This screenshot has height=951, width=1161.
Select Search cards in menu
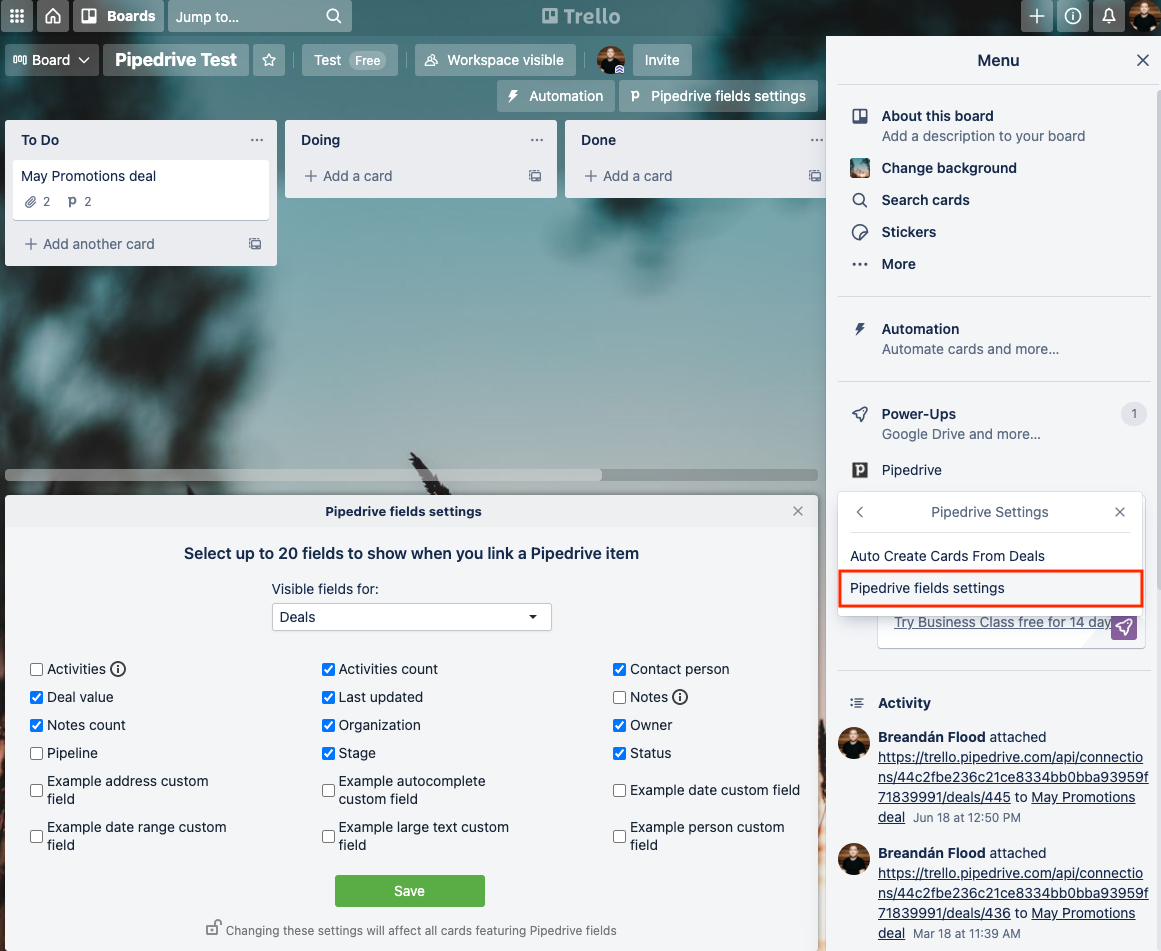[925, 200]
